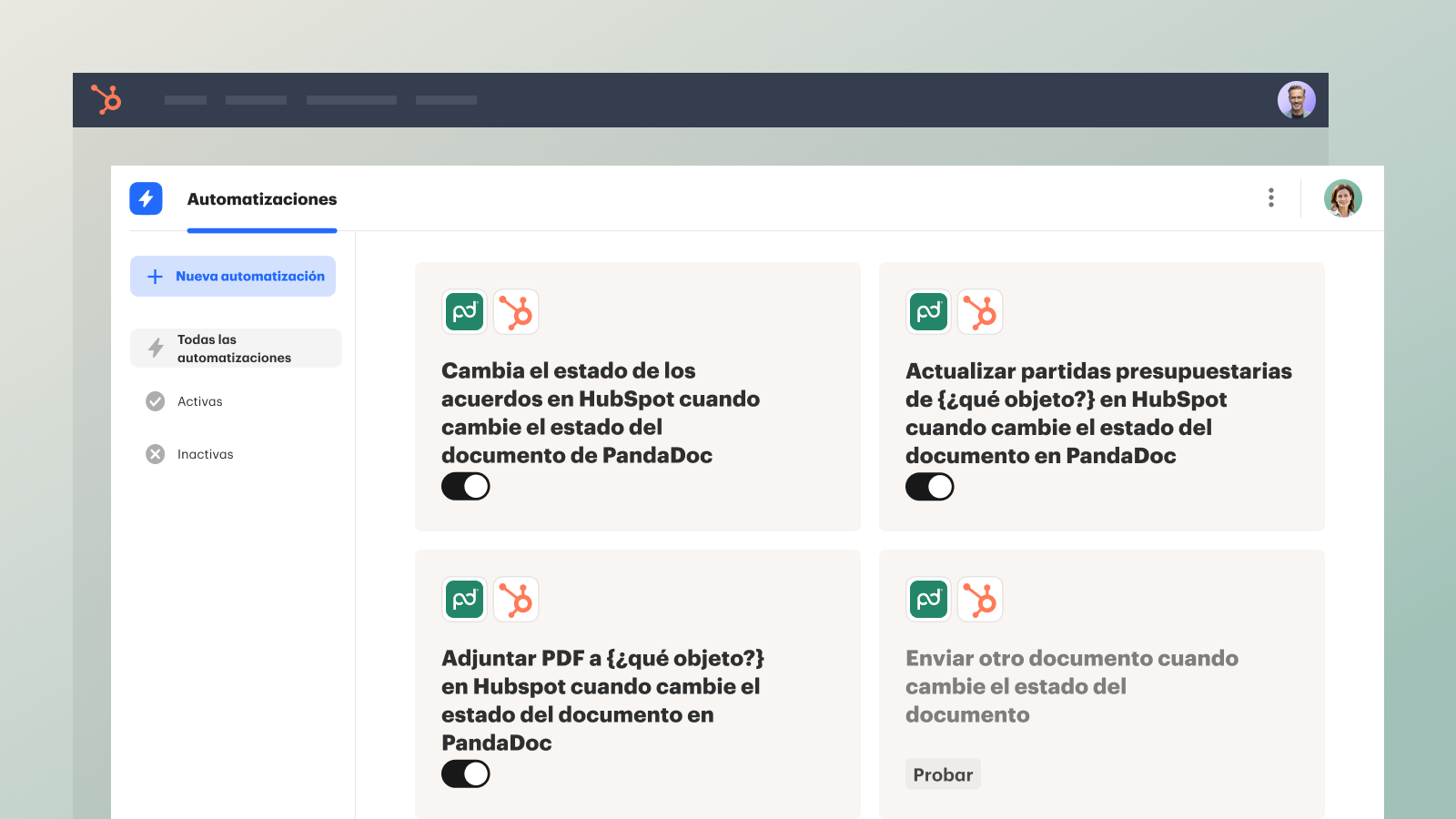Switch off the Adjuntar PDF automation toggle
Screen dimensions: 1456x819
click(x=466, y=774)
